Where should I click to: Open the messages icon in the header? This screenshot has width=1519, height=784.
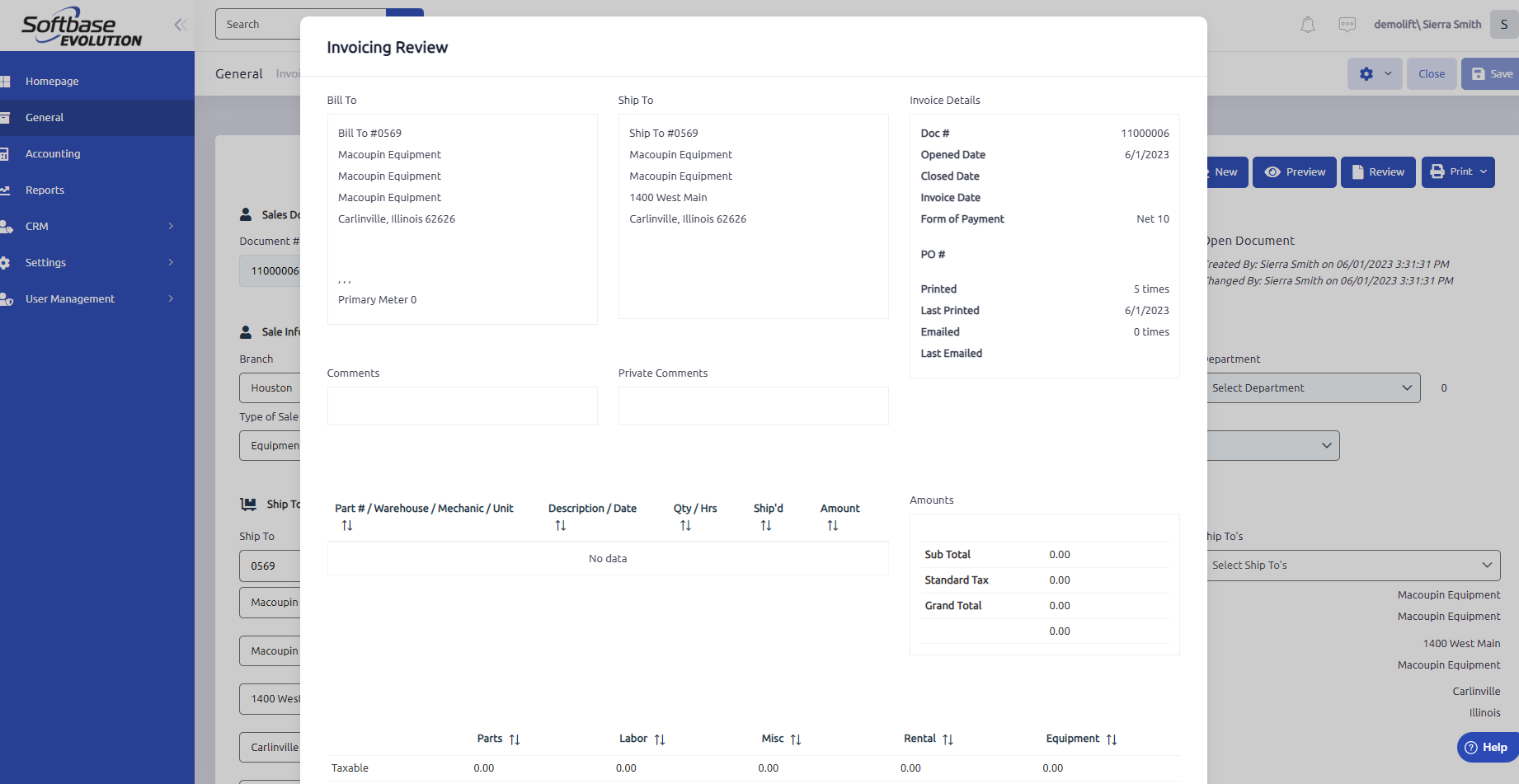click(x=1347, y=24)
